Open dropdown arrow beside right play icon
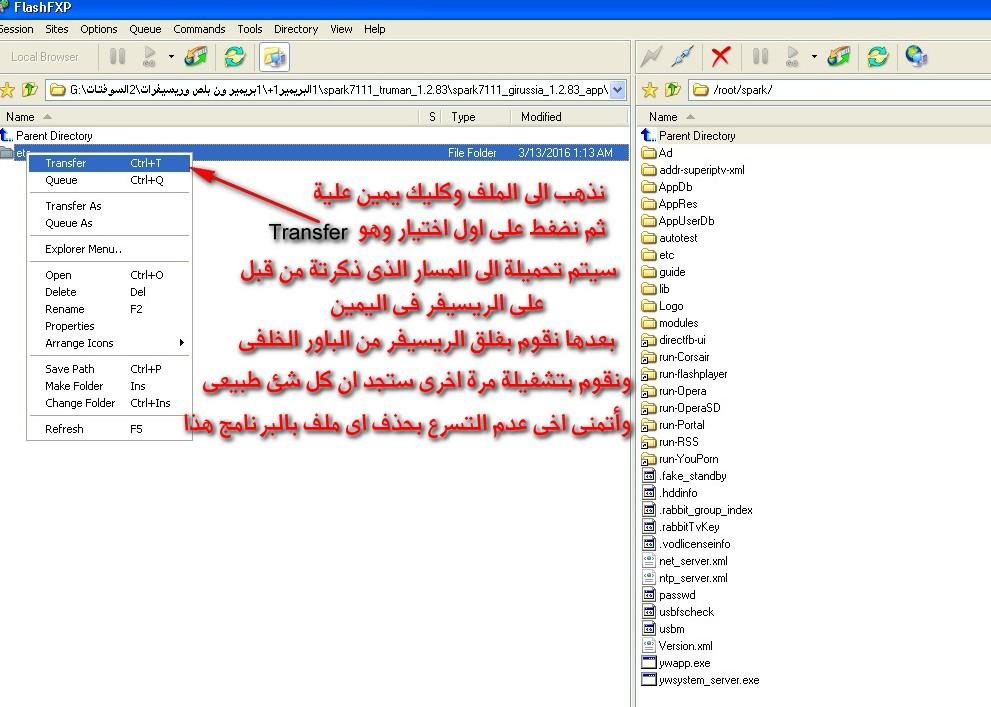The height and width of the screenshot is (707, 991). [x=814, y=57]
